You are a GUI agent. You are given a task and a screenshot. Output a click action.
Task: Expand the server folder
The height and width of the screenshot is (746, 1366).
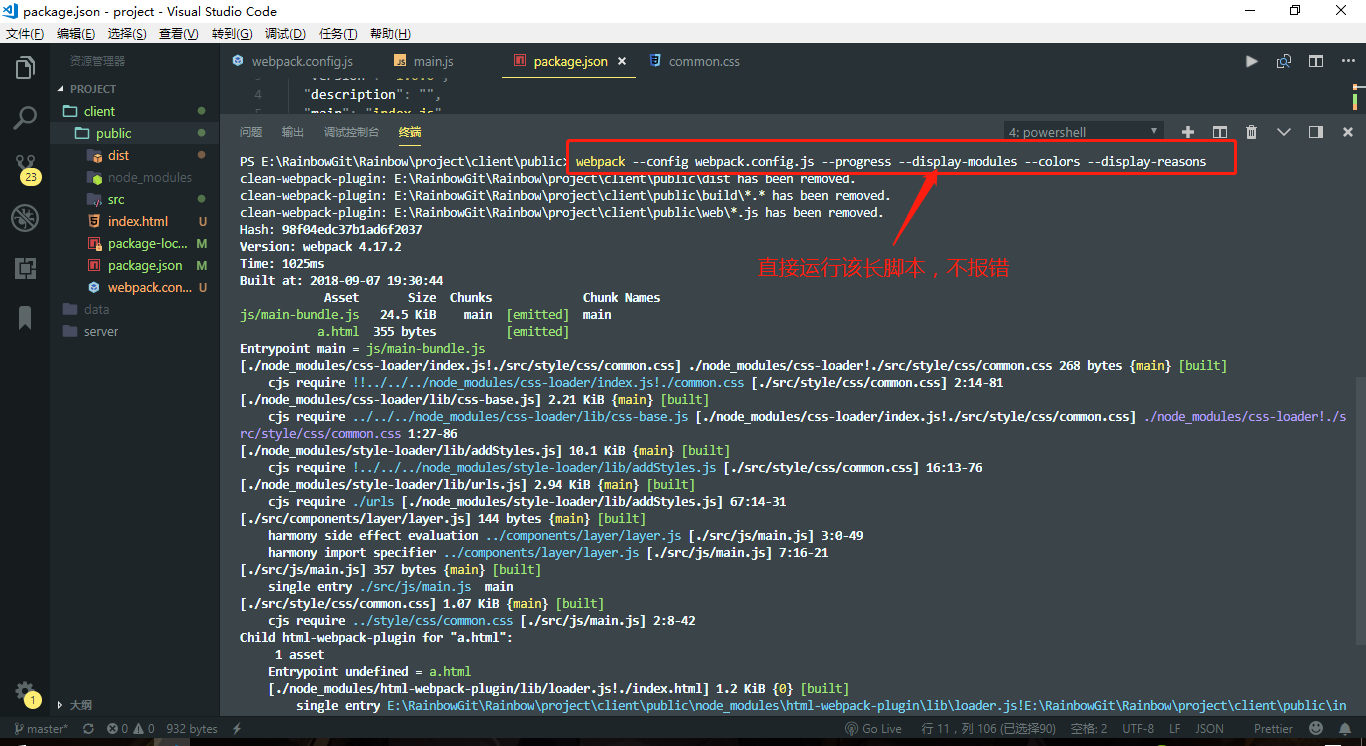pyautogui.click(x=135, y=331)
